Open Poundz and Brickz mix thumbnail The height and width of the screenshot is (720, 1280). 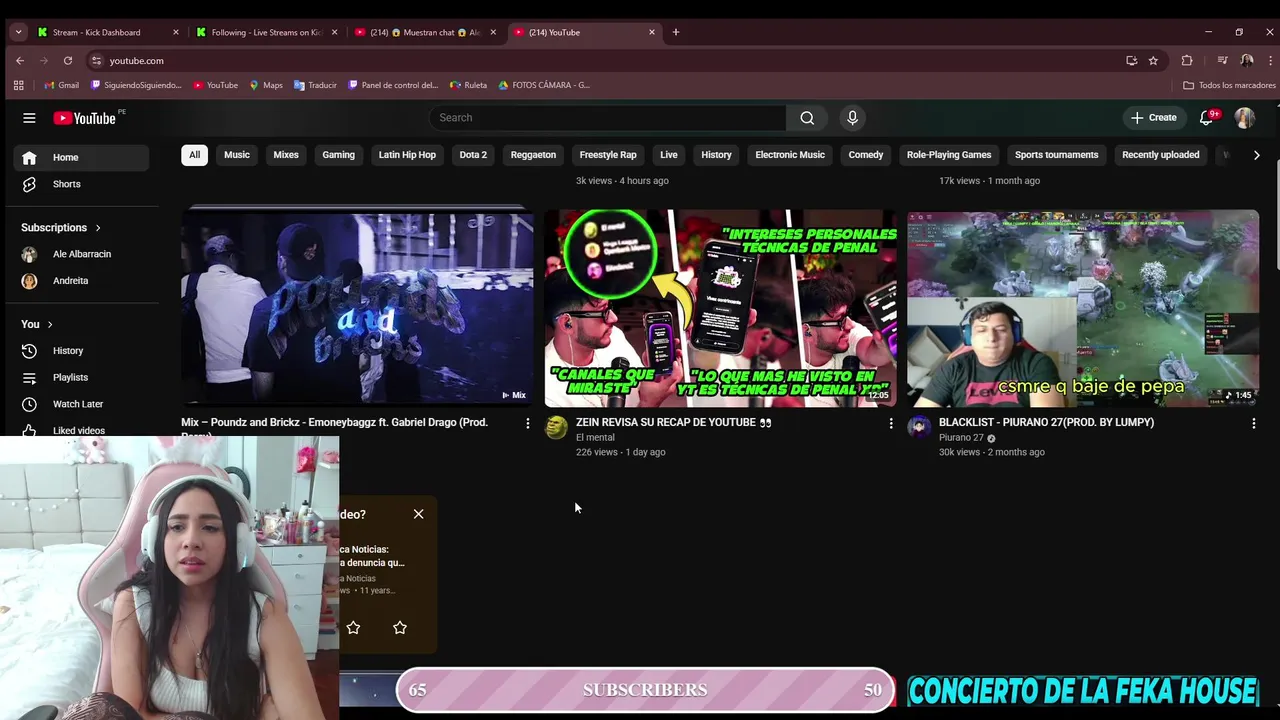coord(357,308)
